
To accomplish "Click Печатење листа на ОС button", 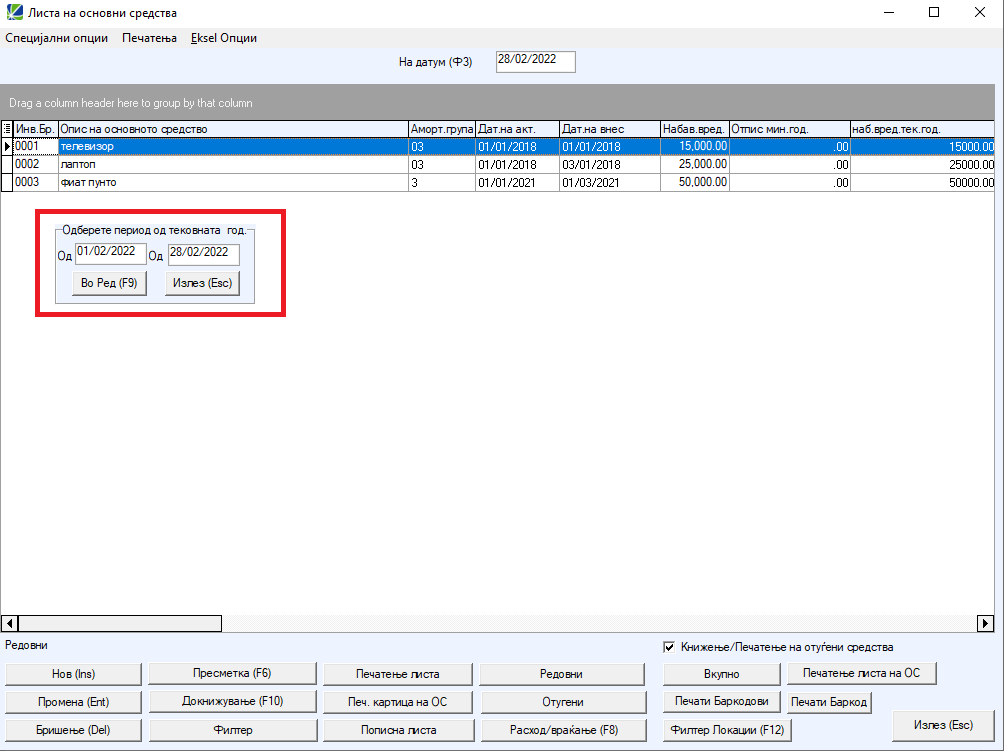I will pyautogui.click(x=861, y=673).
